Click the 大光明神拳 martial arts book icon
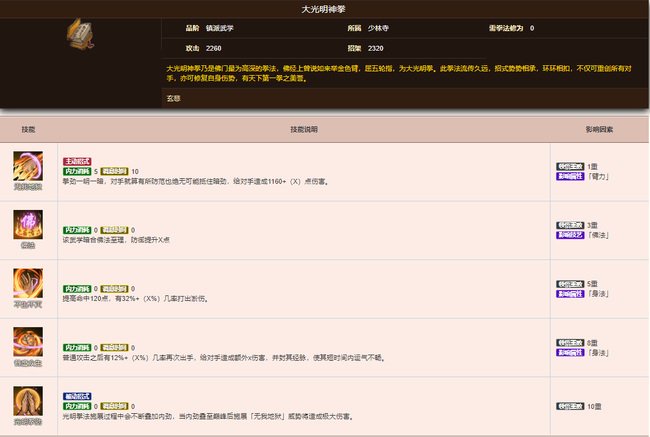The image size is (650, 437). click(80, 37)
